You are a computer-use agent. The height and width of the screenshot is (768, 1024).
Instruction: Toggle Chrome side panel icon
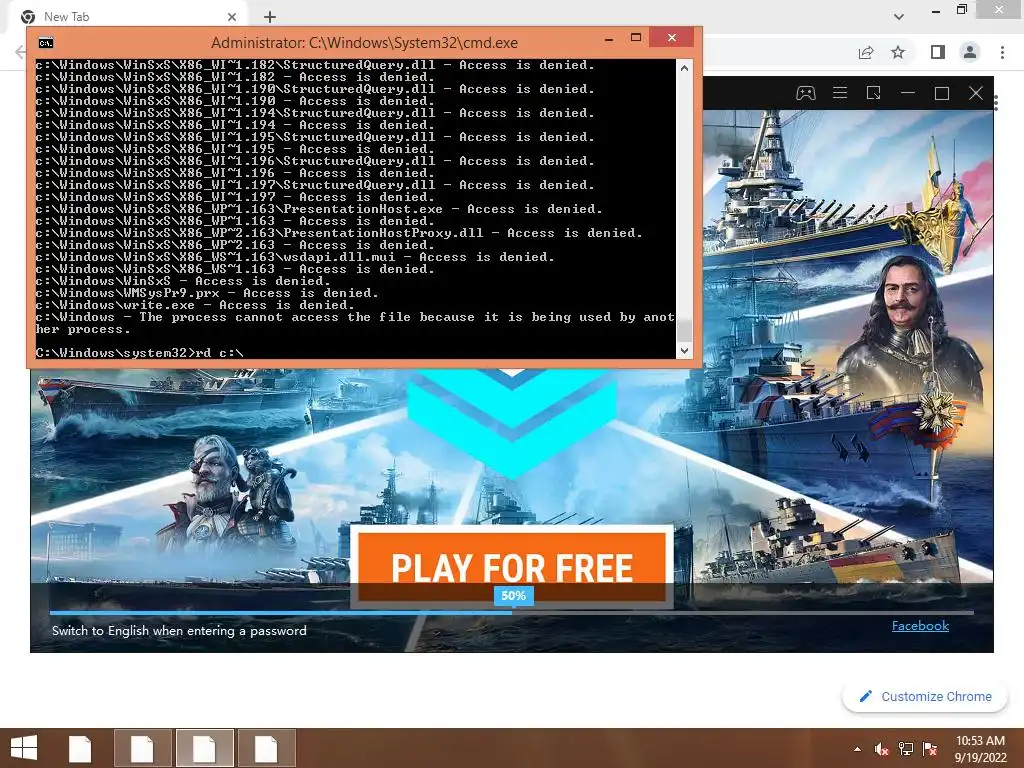(x=938, y=52)
